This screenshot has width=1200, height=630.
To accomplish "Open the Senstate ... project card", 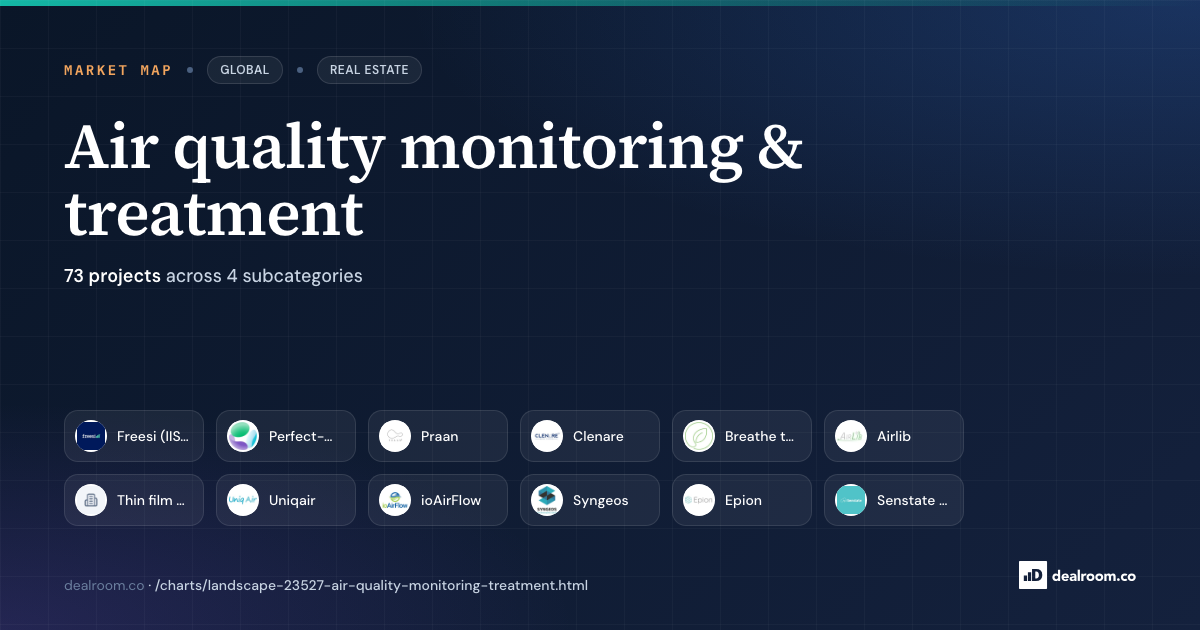I will [894, 500].
